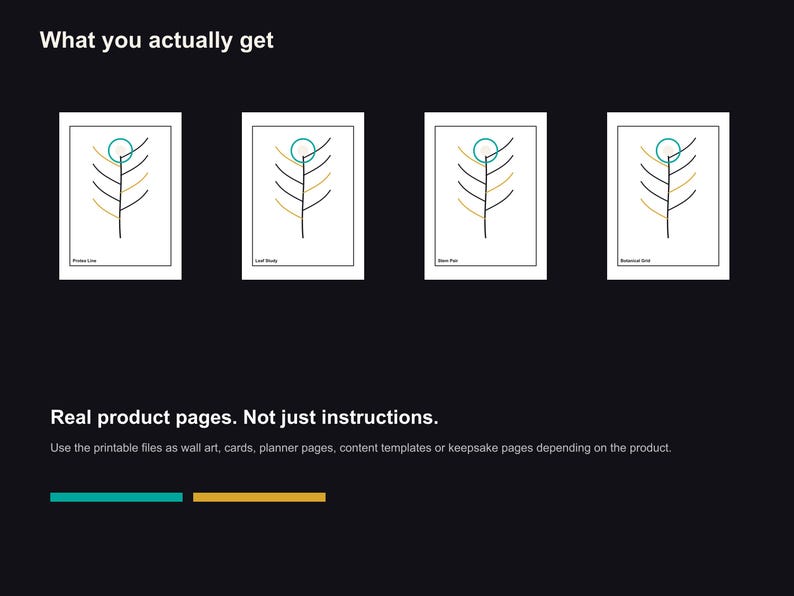Viewport: 794px width, 596px height.
Task: Click lowest gold branch in Leaf Study artwork
Action: pos(289,209)
